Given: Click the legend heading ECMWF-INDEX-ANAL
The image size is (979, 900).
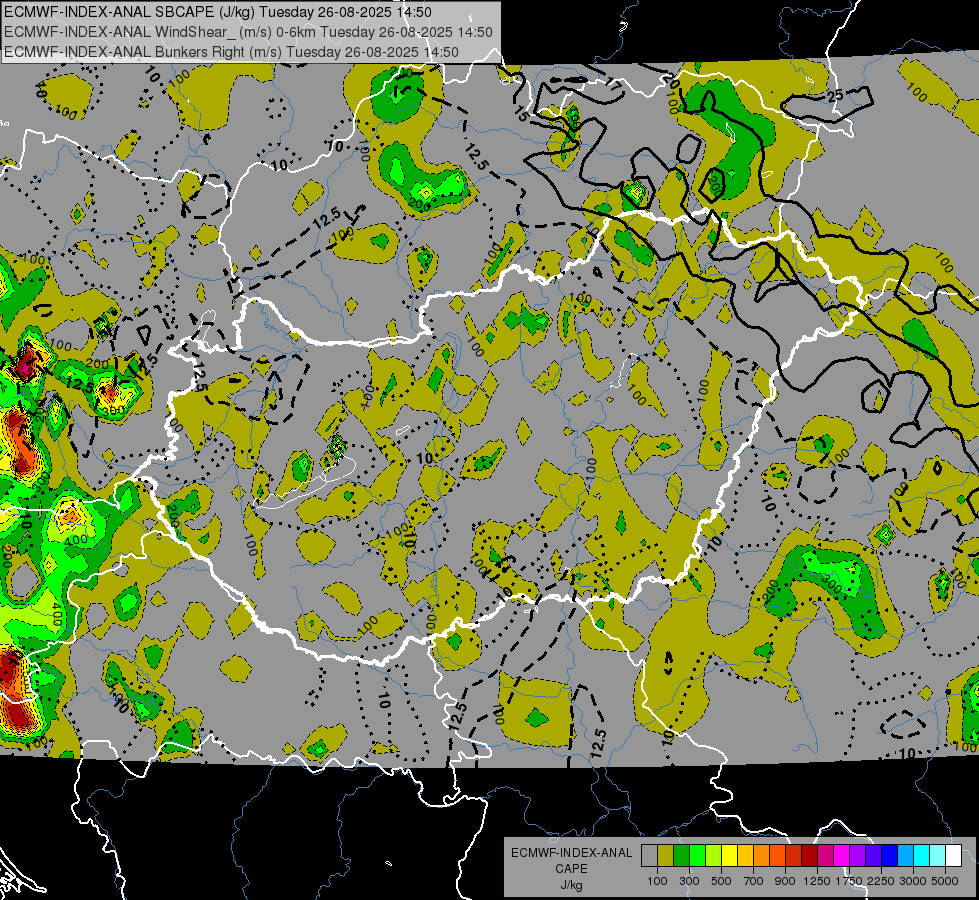Looking at the screenshot, I should pos(571,853).
